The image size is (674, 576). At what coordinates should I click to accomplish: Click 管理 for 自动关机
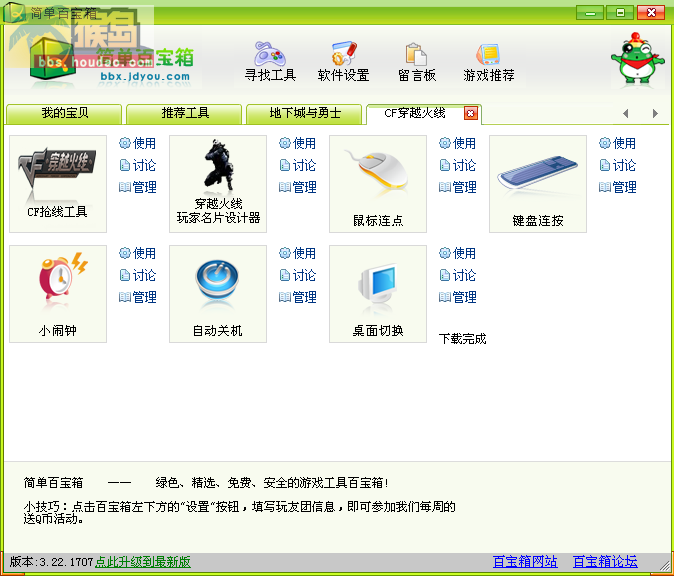pos(297,297)
